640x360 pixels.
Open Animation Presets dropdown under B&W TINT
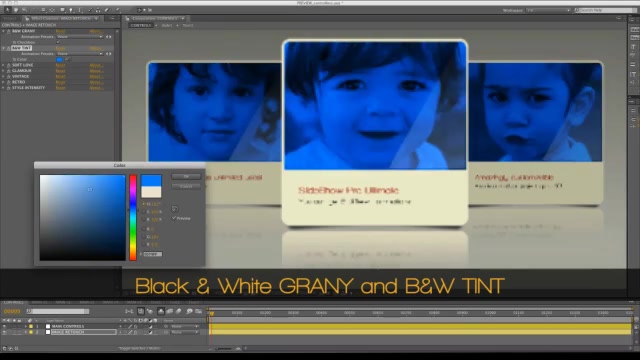tap(80, 54)
